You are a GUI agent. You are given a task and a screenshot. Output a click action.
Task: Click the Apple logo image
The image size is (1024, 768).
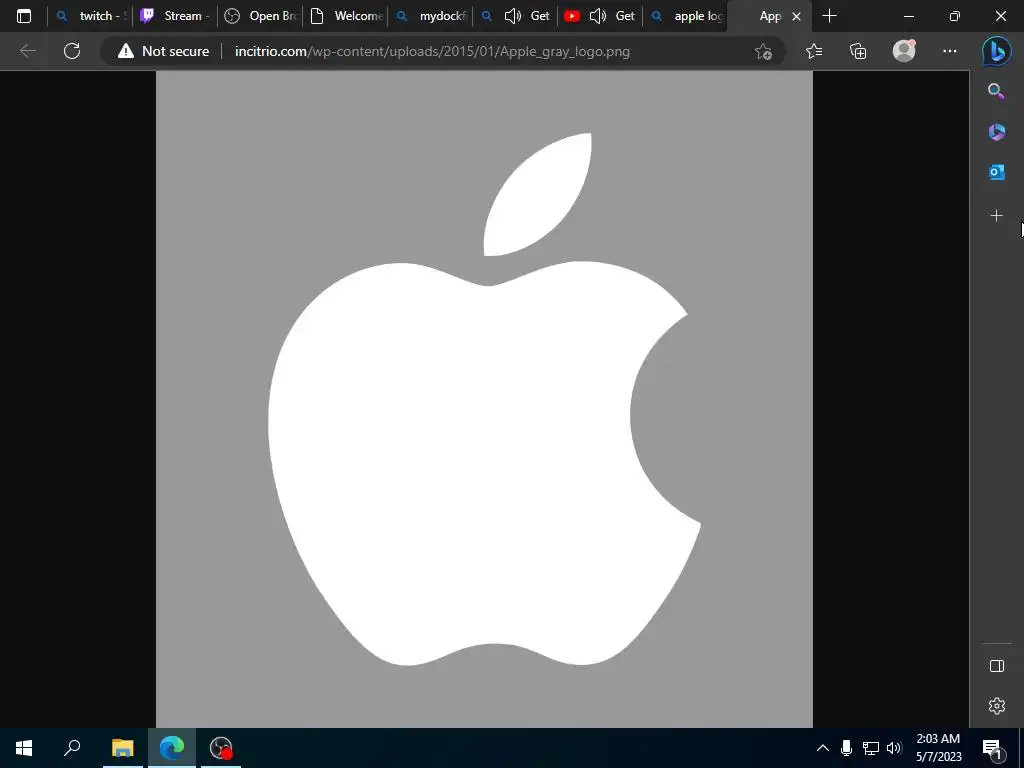point(484,399)
